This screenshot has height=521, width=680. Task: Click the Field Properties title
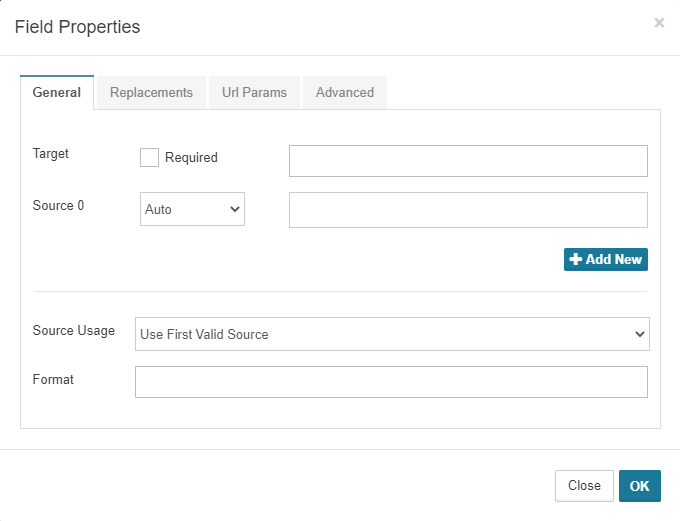click(x=77, y=27)
